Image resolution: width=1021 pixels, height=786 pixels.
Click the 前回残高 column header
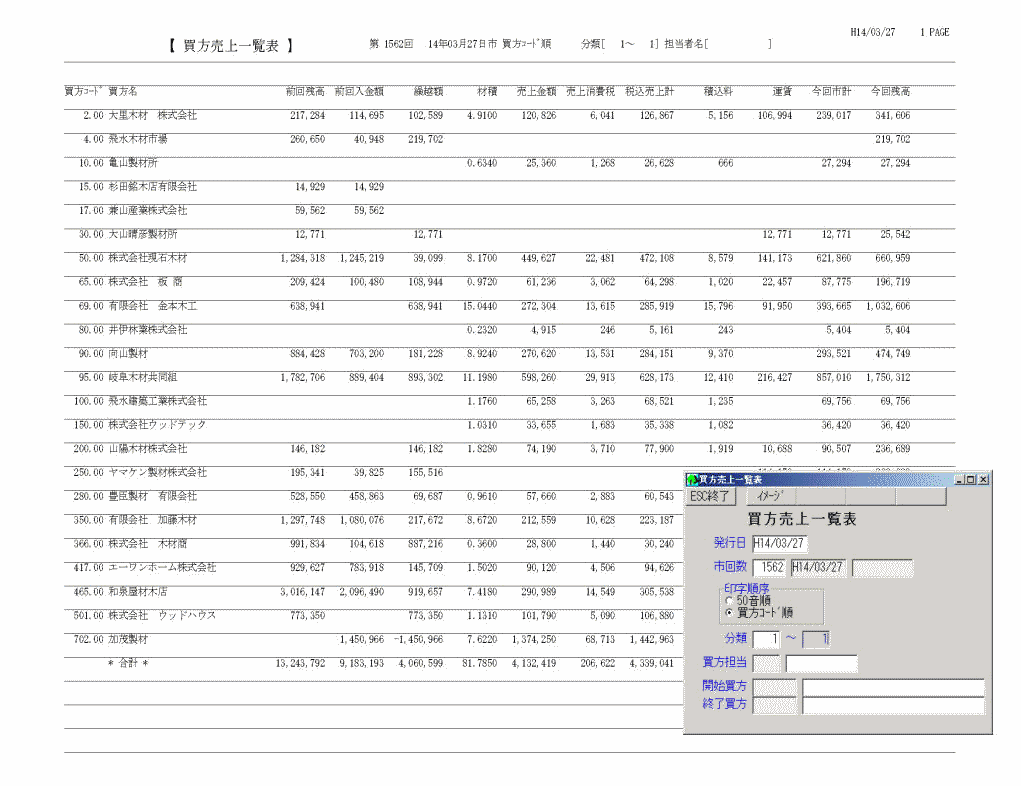pos(305,91)
